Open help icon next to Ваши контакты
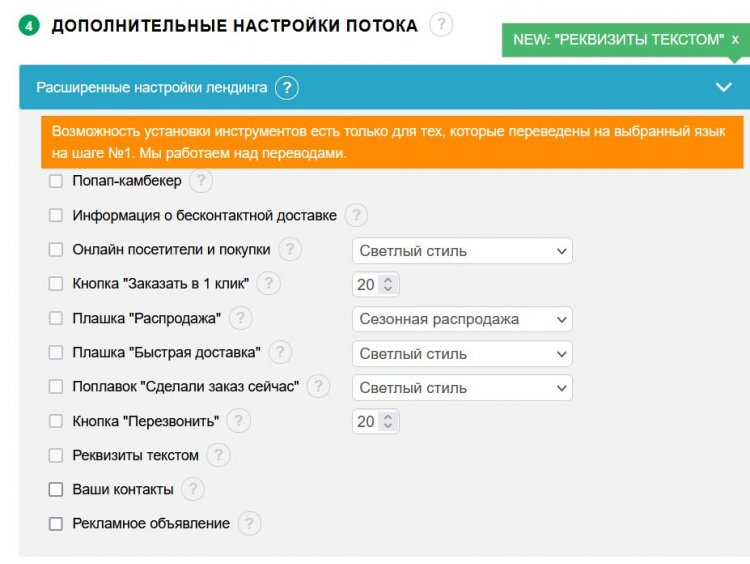The image size is (750, 564). tap(193, 489)
